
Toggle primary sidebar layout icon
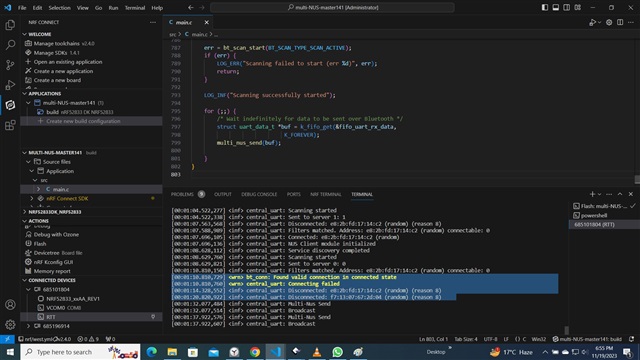click(545, 7)
